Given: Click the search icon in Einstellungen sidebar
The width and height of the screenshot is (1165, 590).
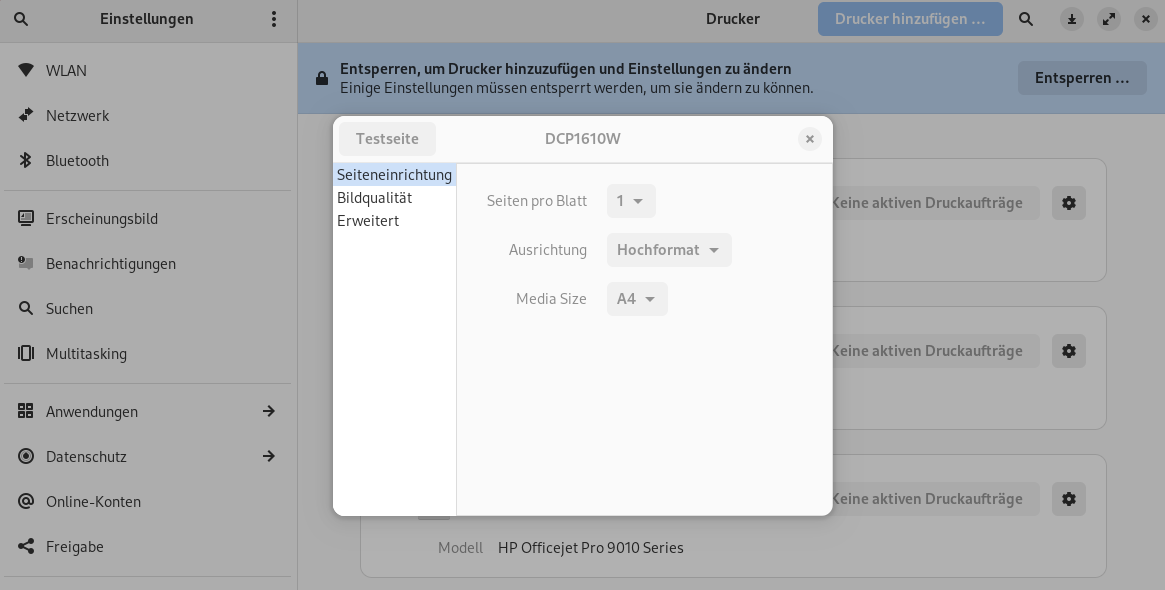Looking at the screenshot, I should click(x=21, y=19).
